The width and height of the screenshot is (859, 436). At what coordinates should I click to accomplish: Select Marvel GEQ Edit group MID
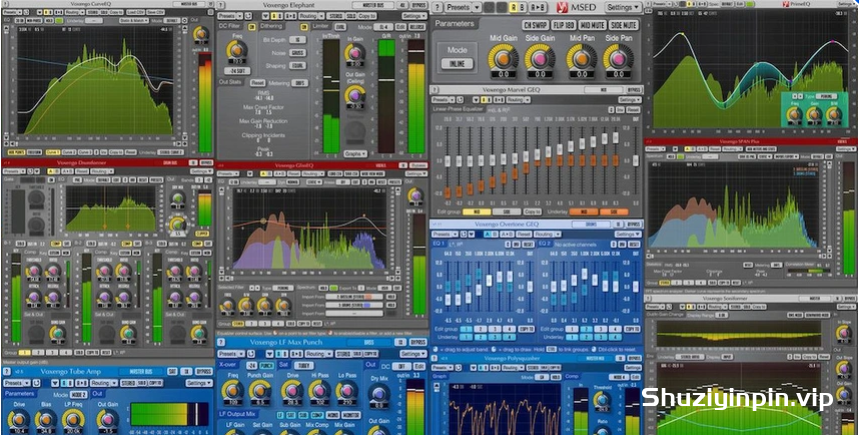pos(477,211)
